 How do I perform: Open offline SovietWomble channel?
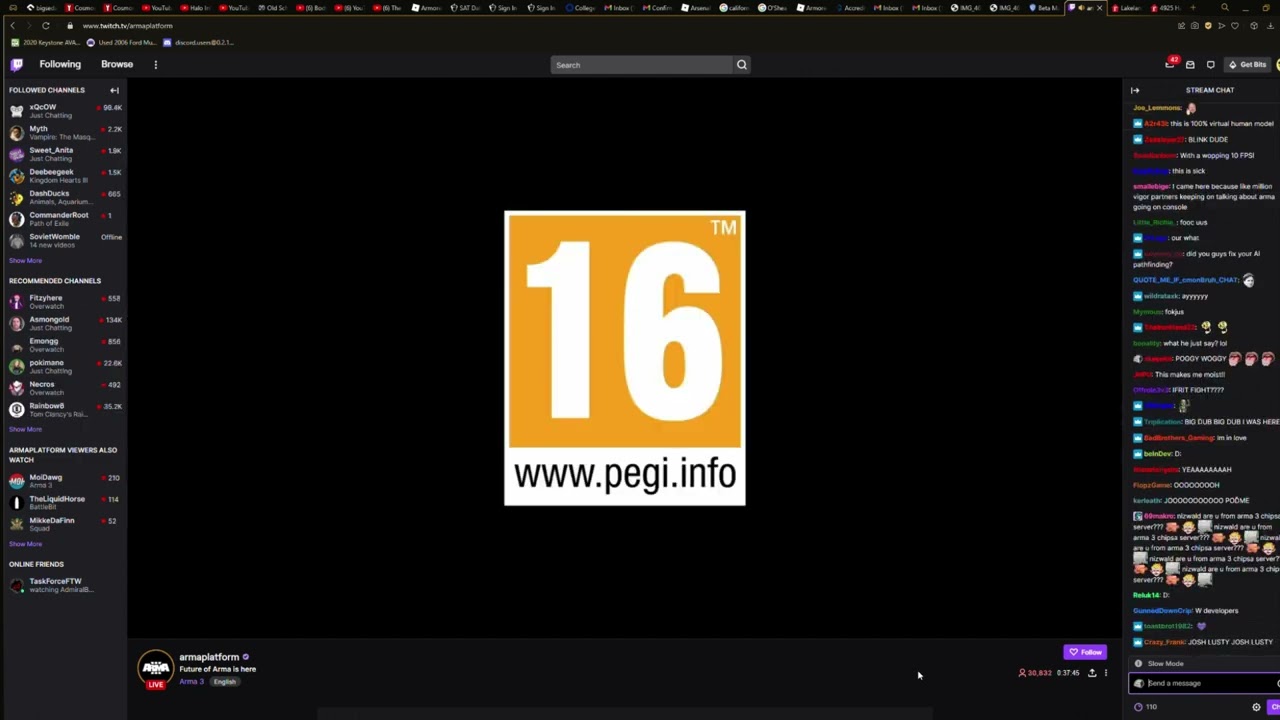65,241
